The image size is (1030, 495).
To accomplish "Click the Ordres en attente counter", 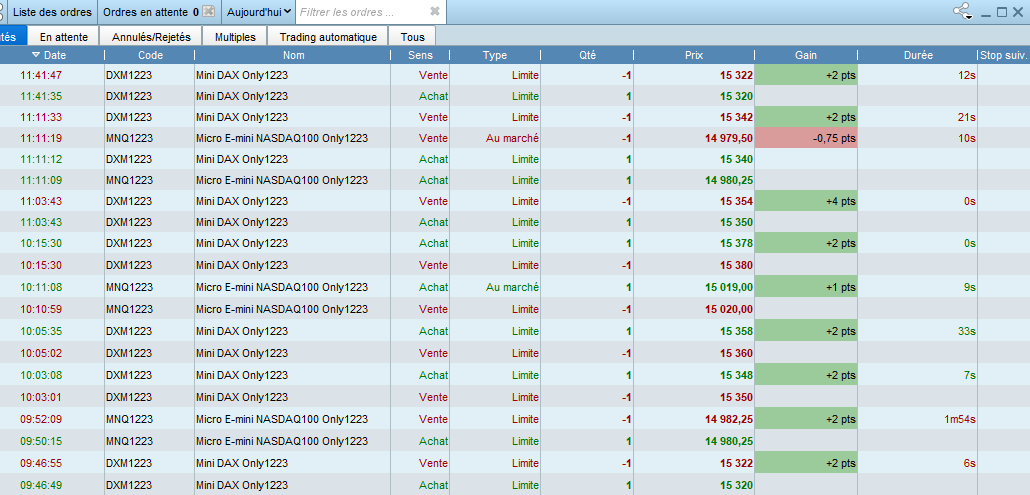I will click(151, 12).
